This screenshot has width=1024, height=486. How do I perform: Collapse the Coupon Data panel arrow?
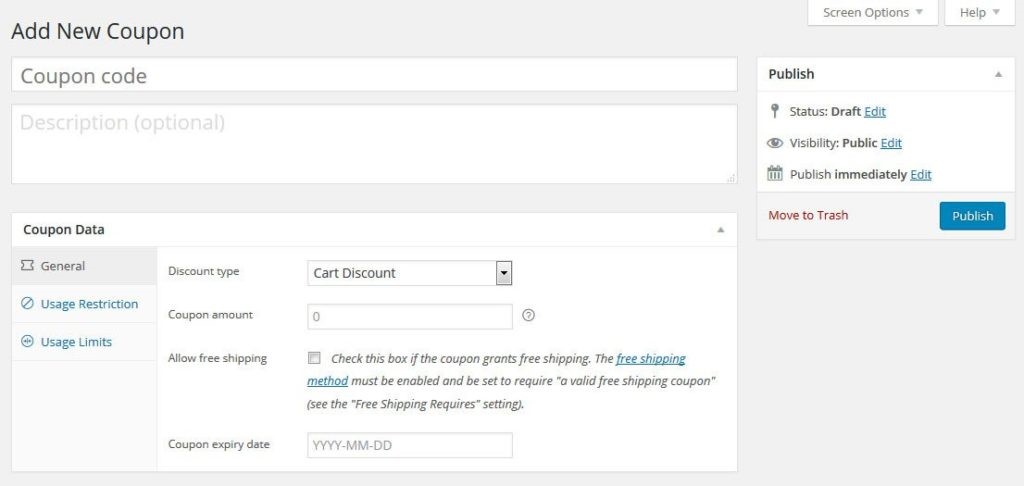click(x=721, y=230)
